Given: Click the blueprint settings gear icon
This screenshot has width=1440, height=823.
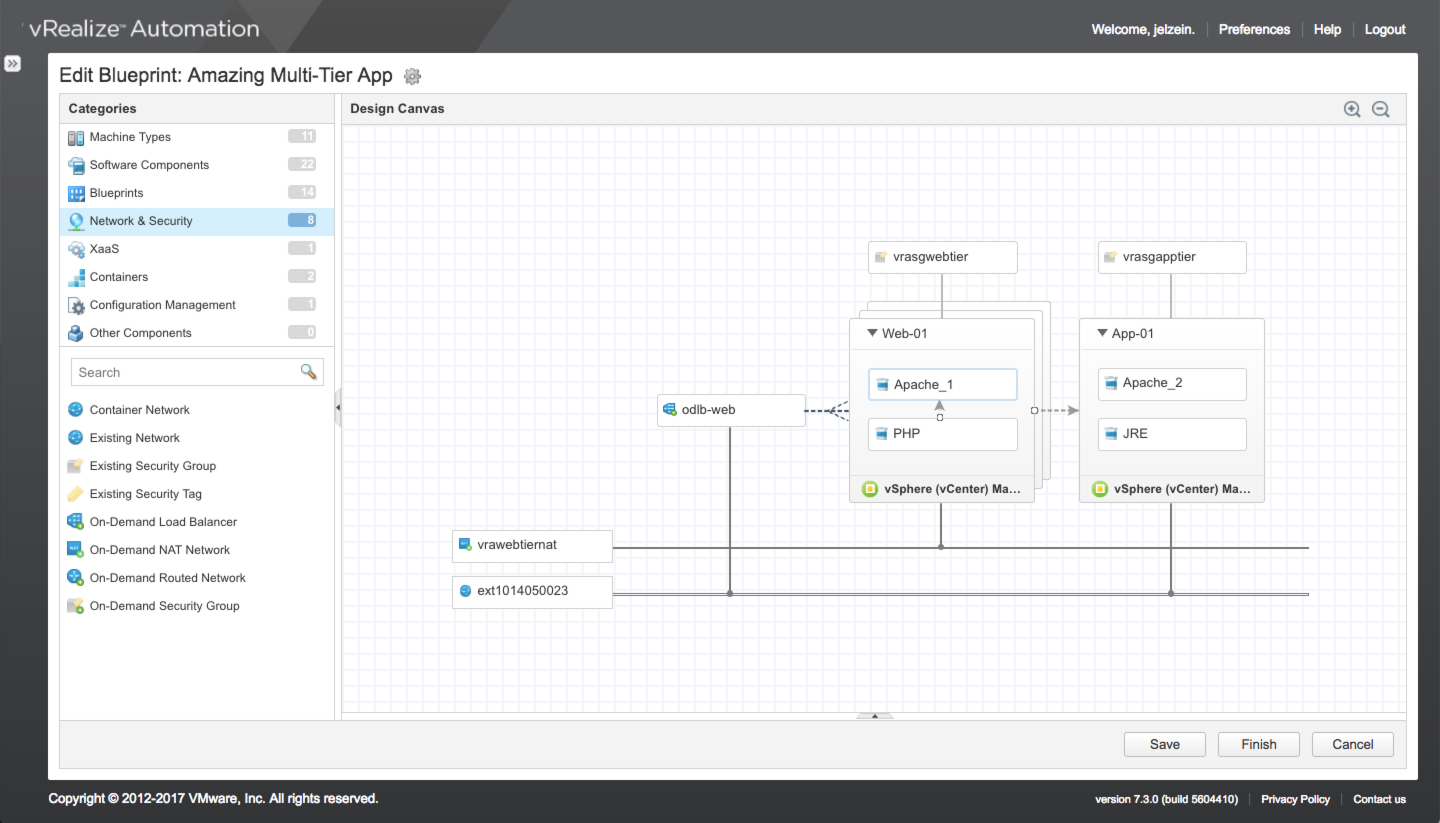Looking at the screenshot, I should click(x=412, y=76).
